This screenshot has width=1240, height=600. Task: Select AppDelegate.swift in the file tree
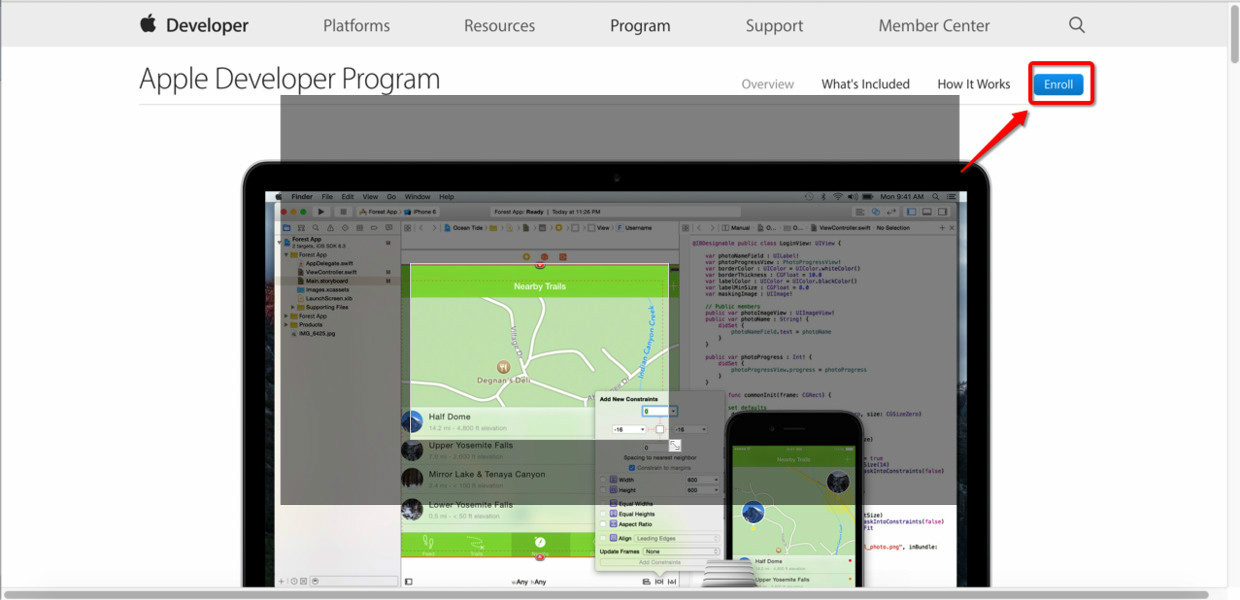point(329,263)
